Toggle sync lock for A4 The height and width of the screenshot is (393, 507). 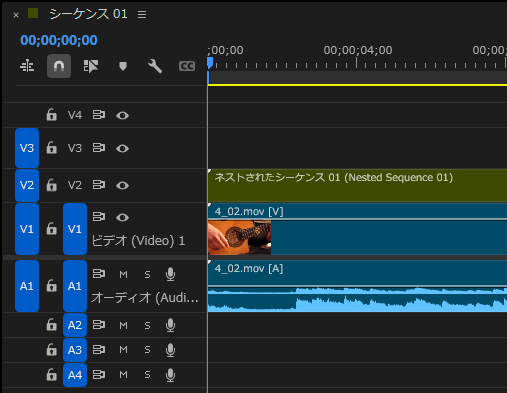click(x=99, y=375)
